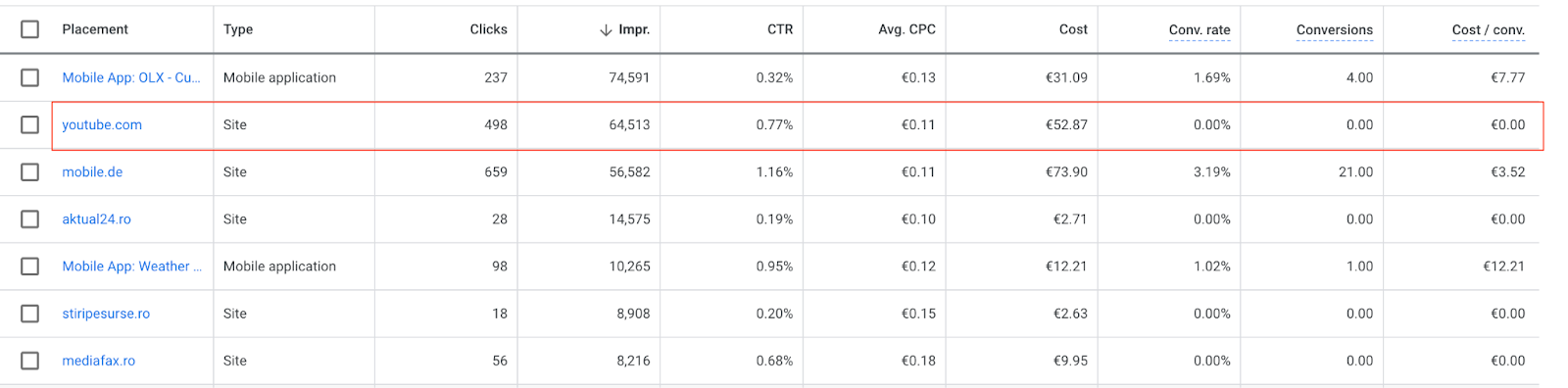This screenshot has height=388, width=1568.
Task: Click the Cost / conv. column header
Action: pos(1488,30)
